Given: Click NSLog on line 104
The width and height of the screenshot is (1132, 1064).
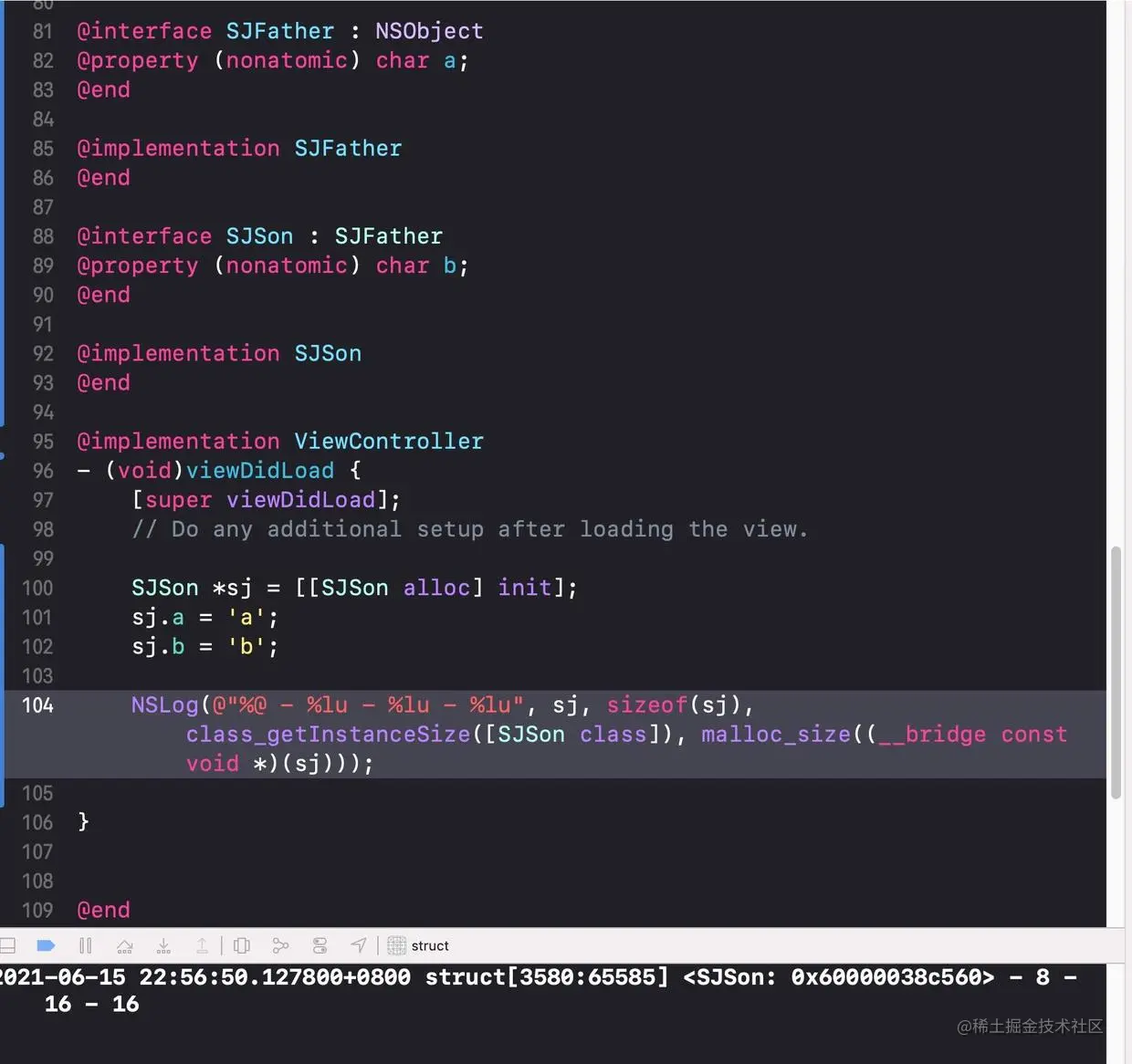Looking at the screenshot, I should (x=165, y=705).
